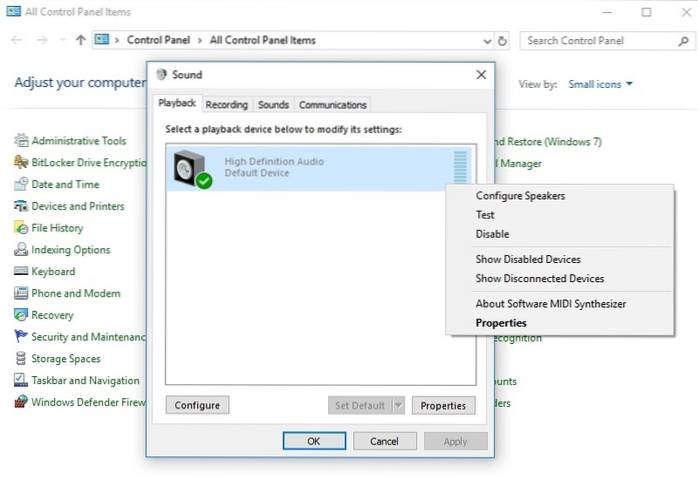This screenshot has height=479, width=698.
Task: Click the Storage Spaces icon
Action: tap(21, 358)
